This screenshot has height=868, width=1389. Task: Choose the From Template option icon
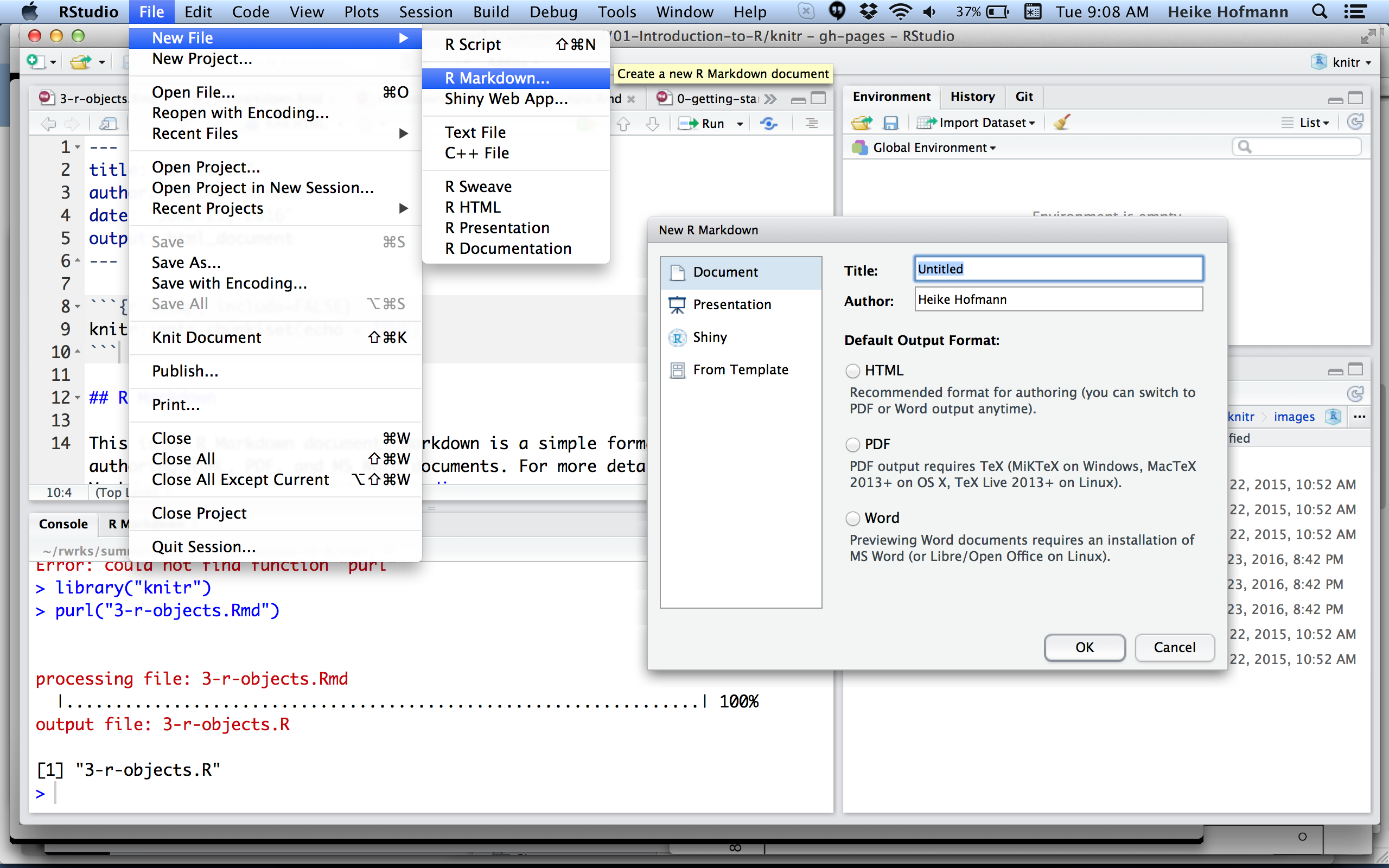click(x=677, y=369)
